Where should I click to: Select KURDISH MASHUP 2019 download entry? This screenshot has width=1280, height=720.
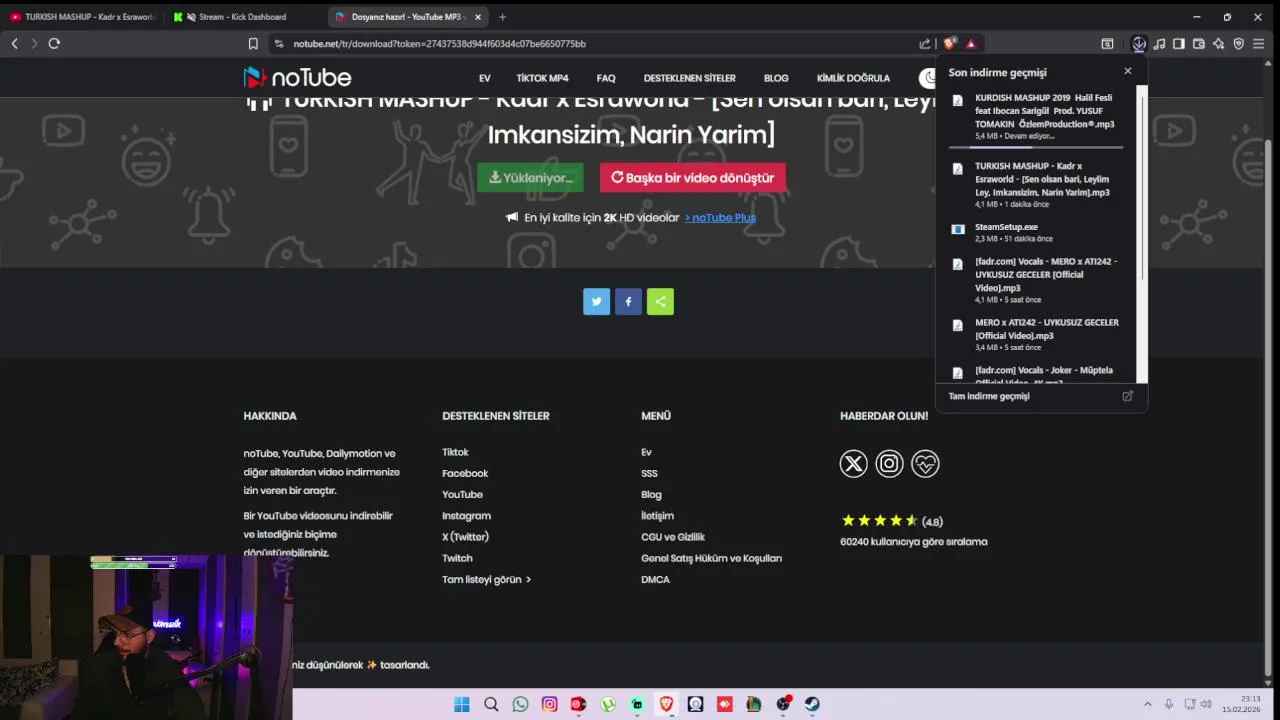pos(1036,116)
